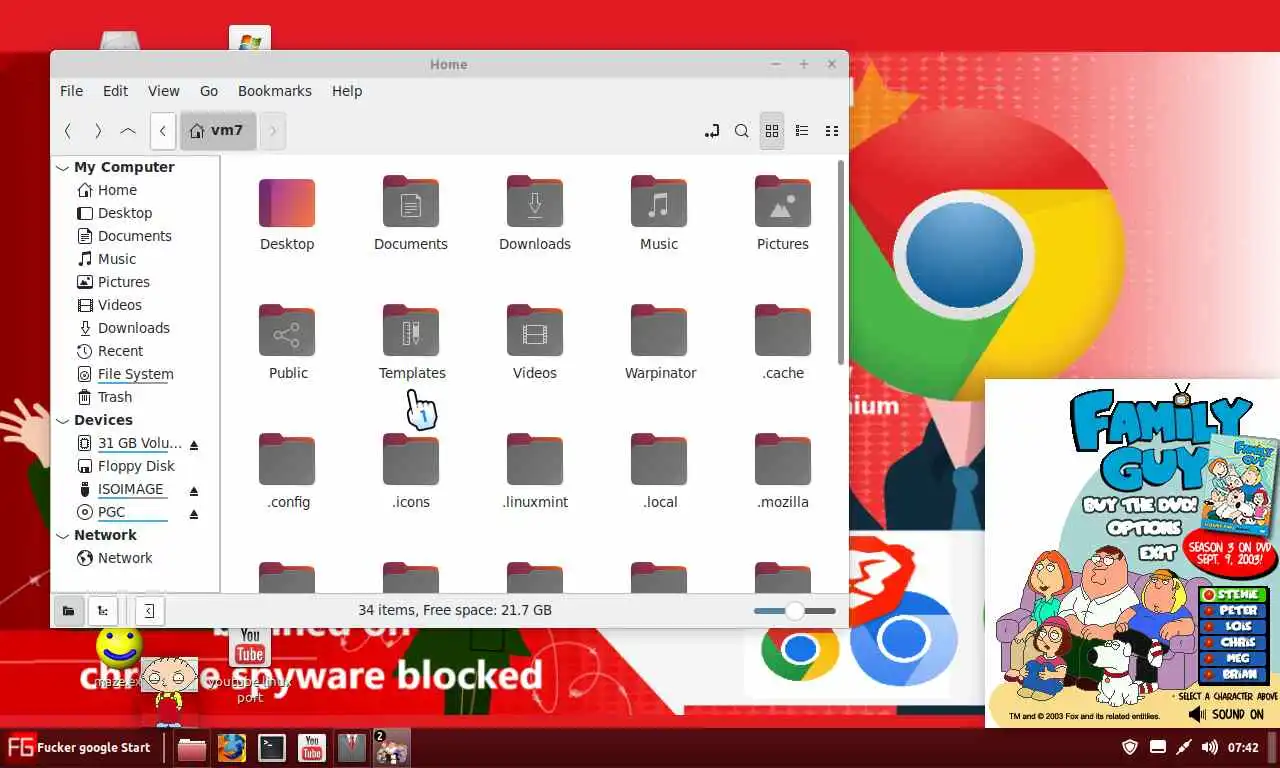Select the Desktop folder icon
Screen dimensions: 1280x768
(287, 203)
